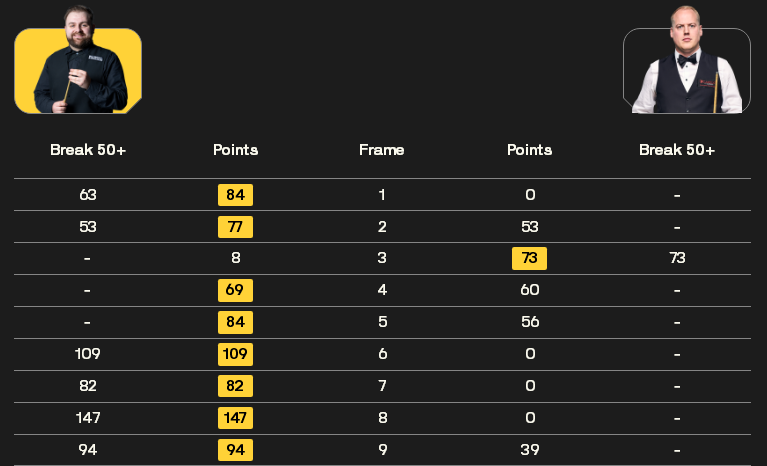Click the Frame column header
Viewport: 767px width, 466px height.
382,150
